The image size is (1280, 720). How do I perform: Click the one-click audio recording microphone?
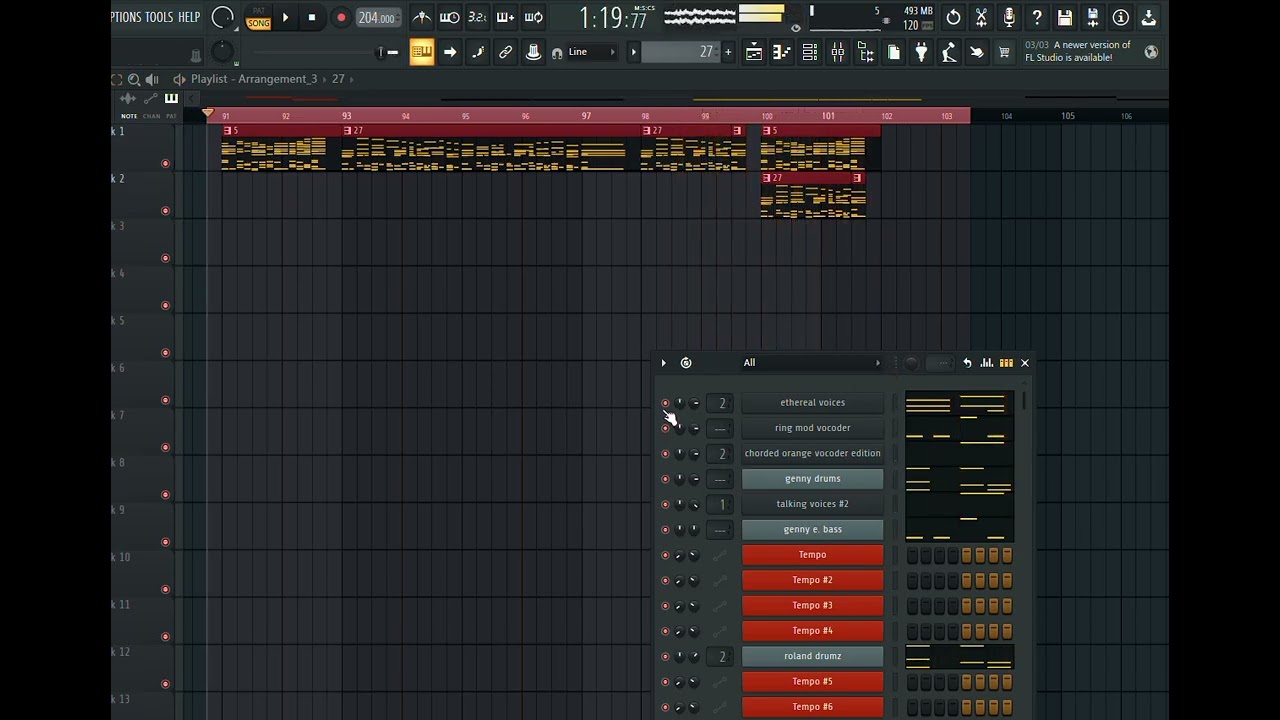click(x=1009, y=17)
